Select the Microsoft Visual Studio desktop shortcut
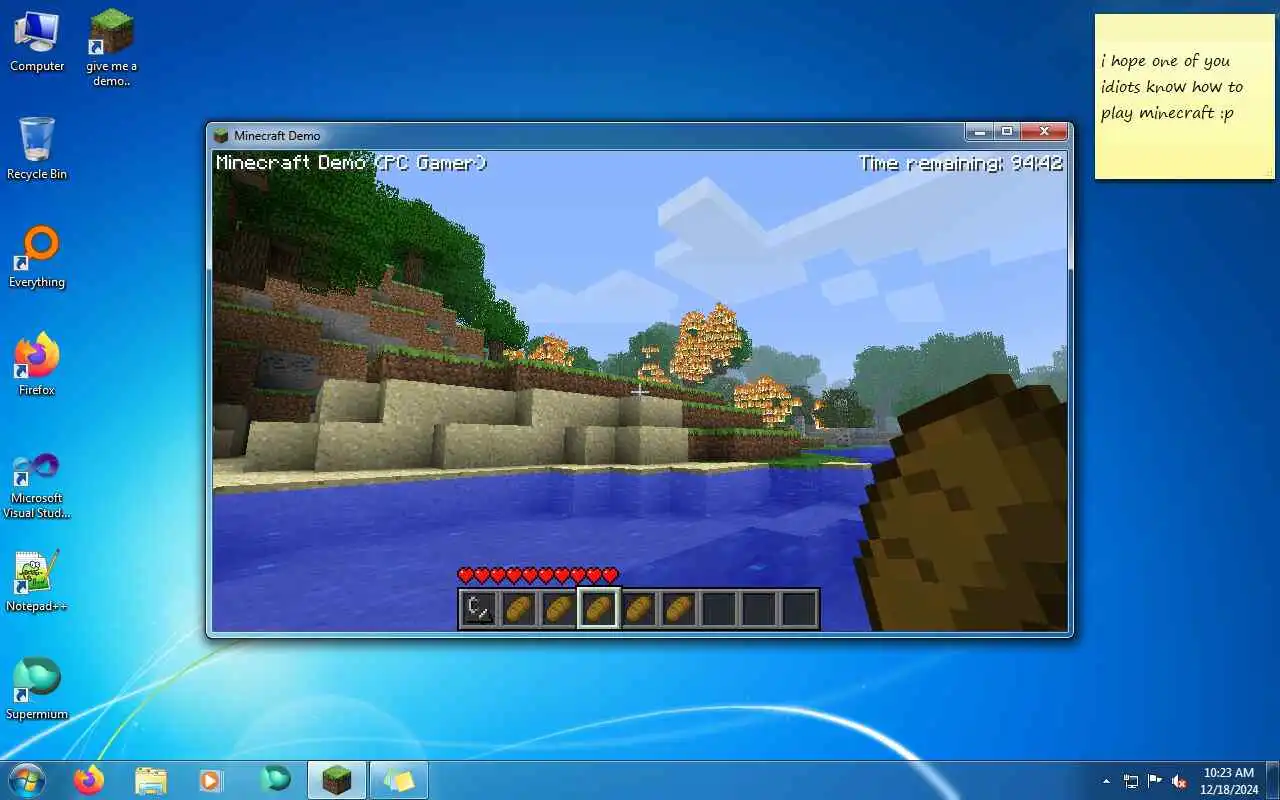Image resolution: width=1280 pixels, height=800 pixels. coord(37,486)
